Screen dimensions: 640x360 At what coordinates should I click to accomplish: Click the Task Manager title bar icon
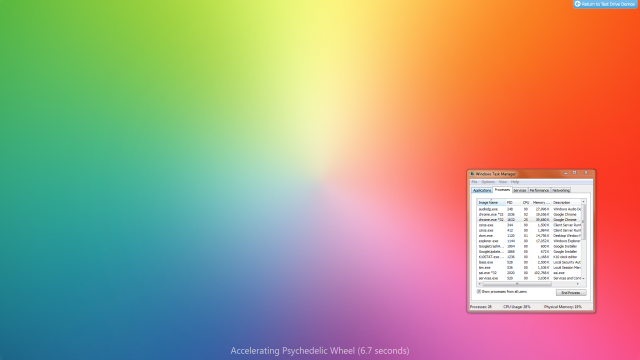[472, 174]
